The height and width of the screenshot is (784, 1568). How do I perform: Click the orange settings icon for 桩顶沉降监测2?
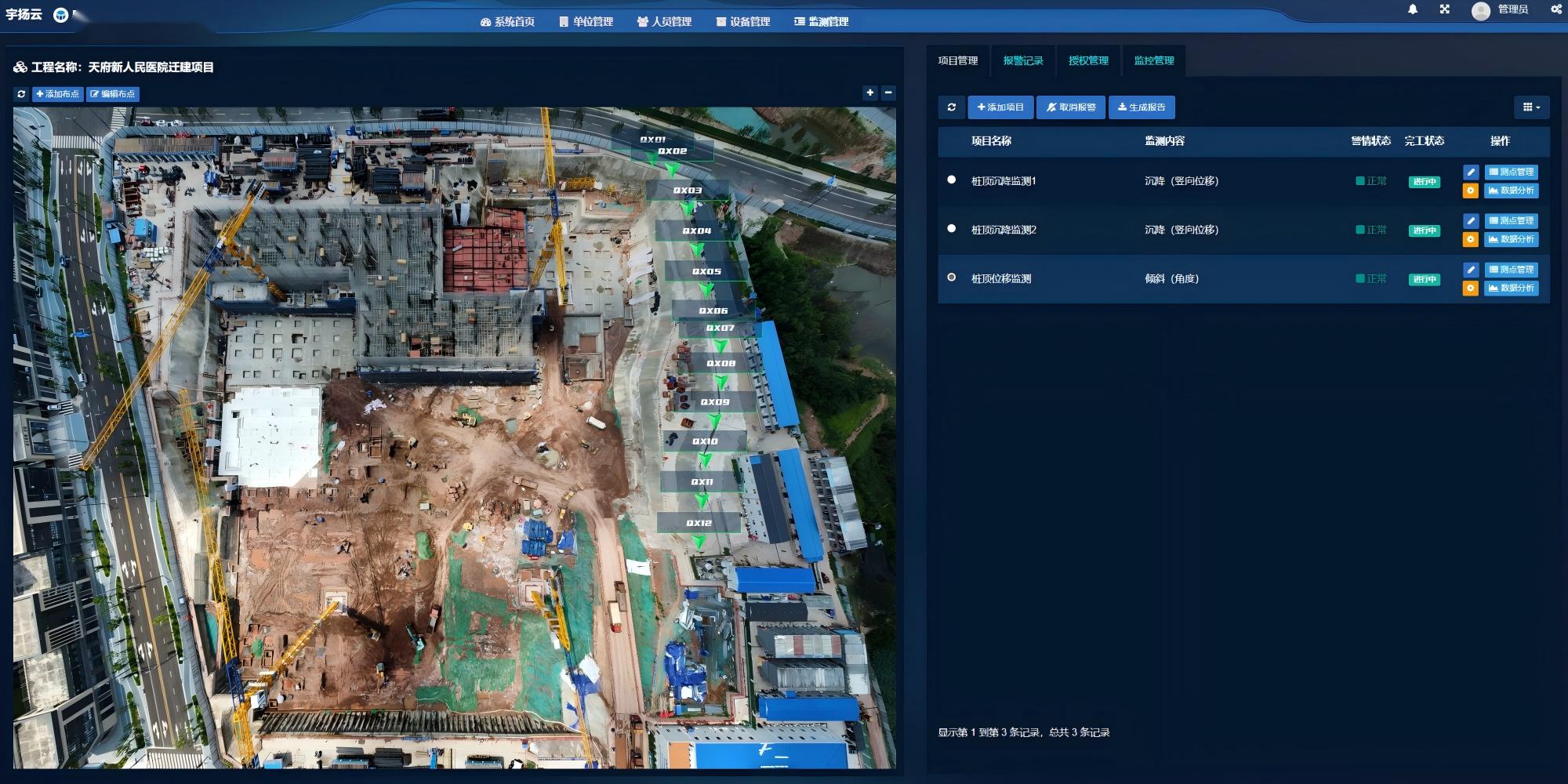pyautogui.click(x=1471, y=239)
